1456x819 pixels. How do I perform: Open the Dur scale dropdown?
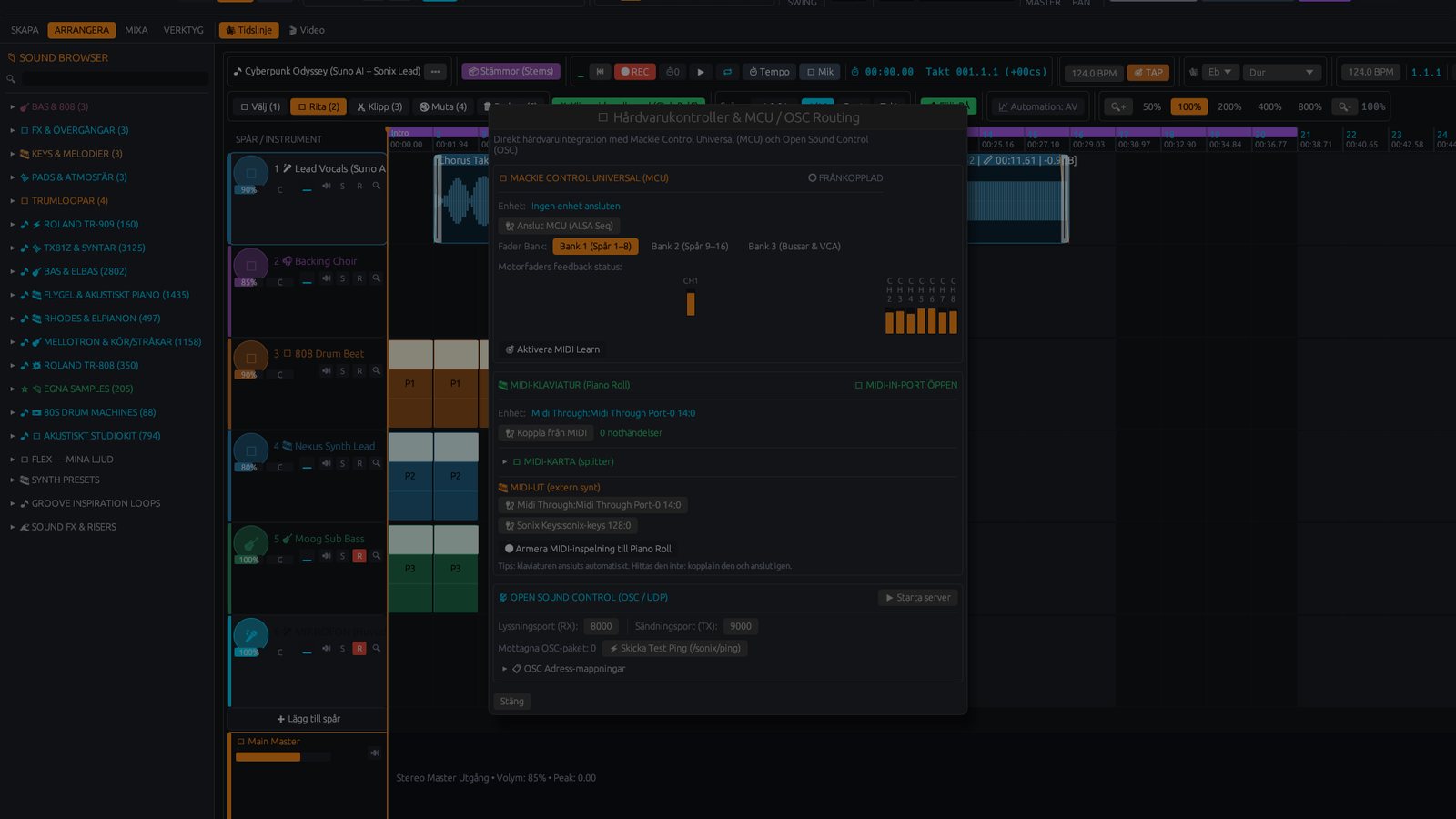[x=1282, y=72]
